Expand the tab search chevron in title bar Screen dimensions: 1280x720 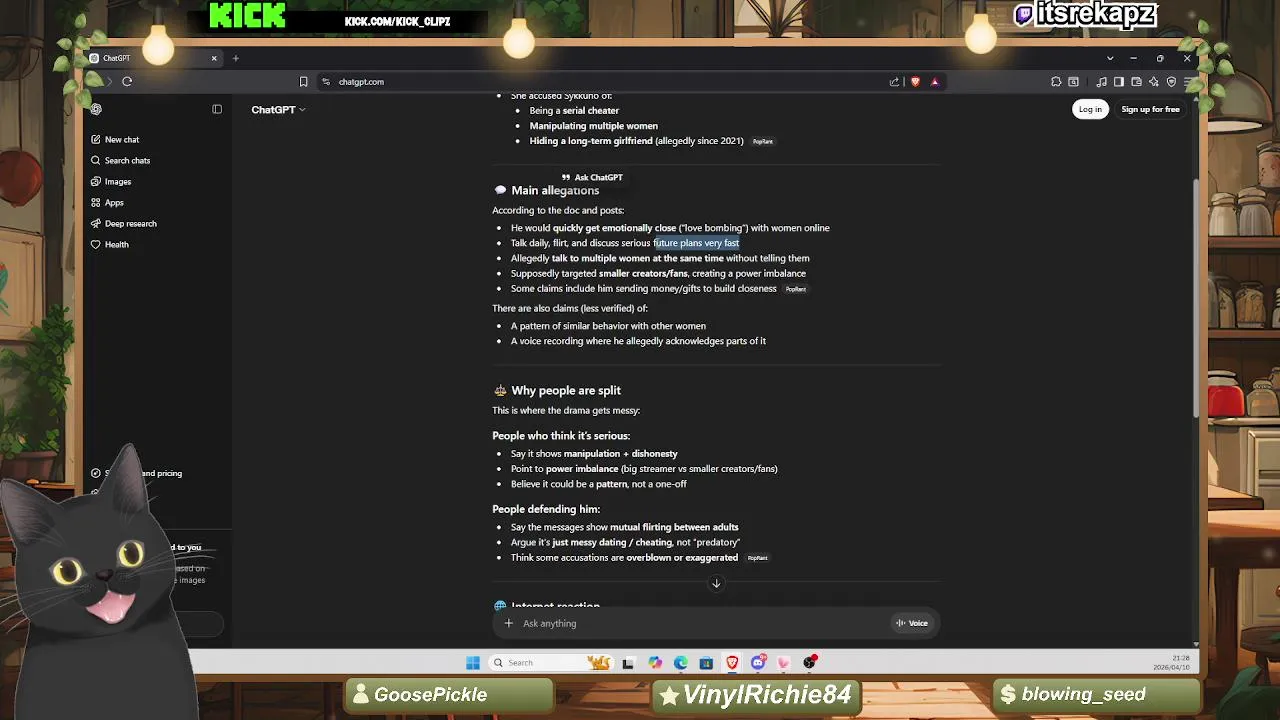[1110, 58]
